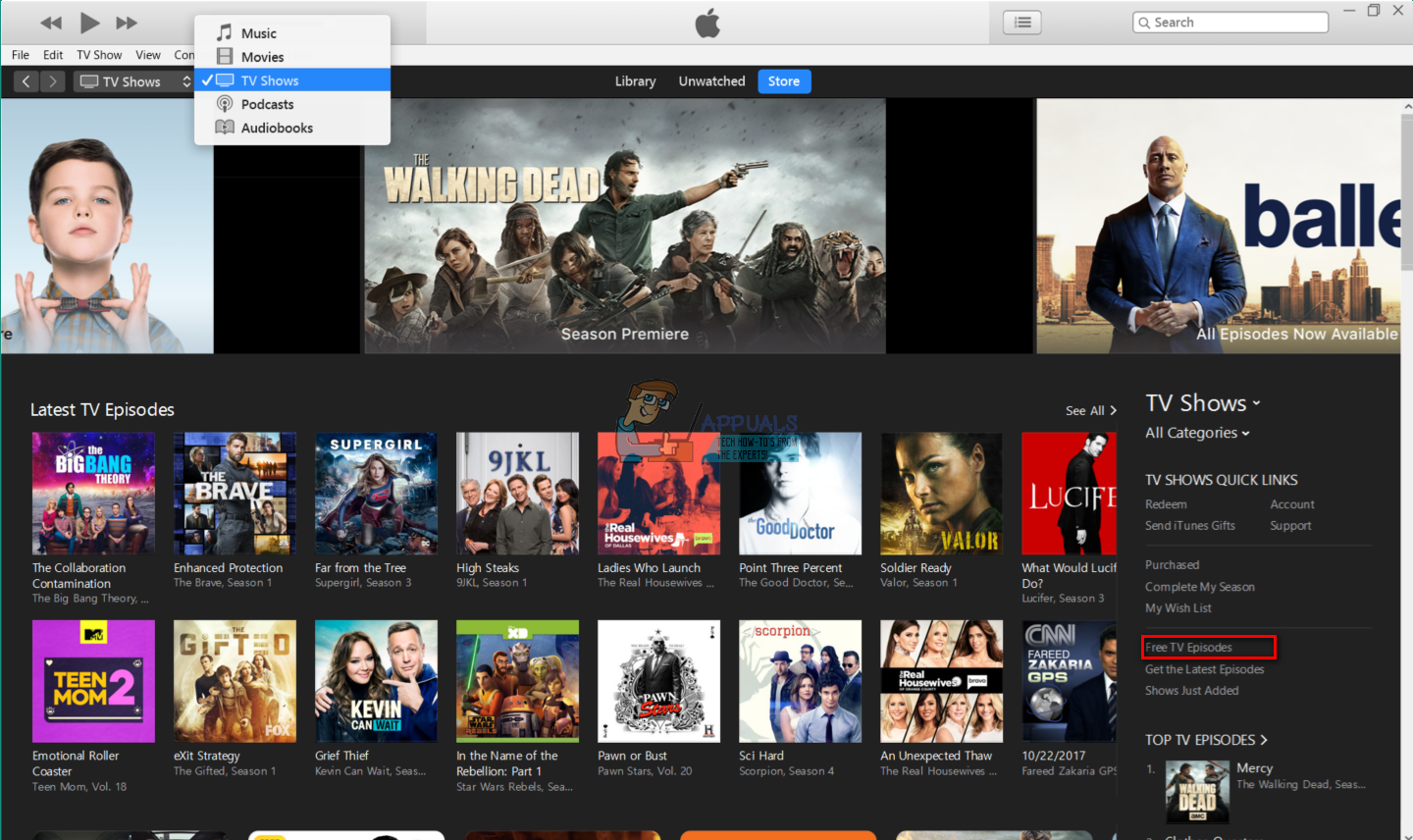Toggle the TV Shows media picker dropdown
The height and width of the screenshot is (840, 1413).
tap(134, 81)
